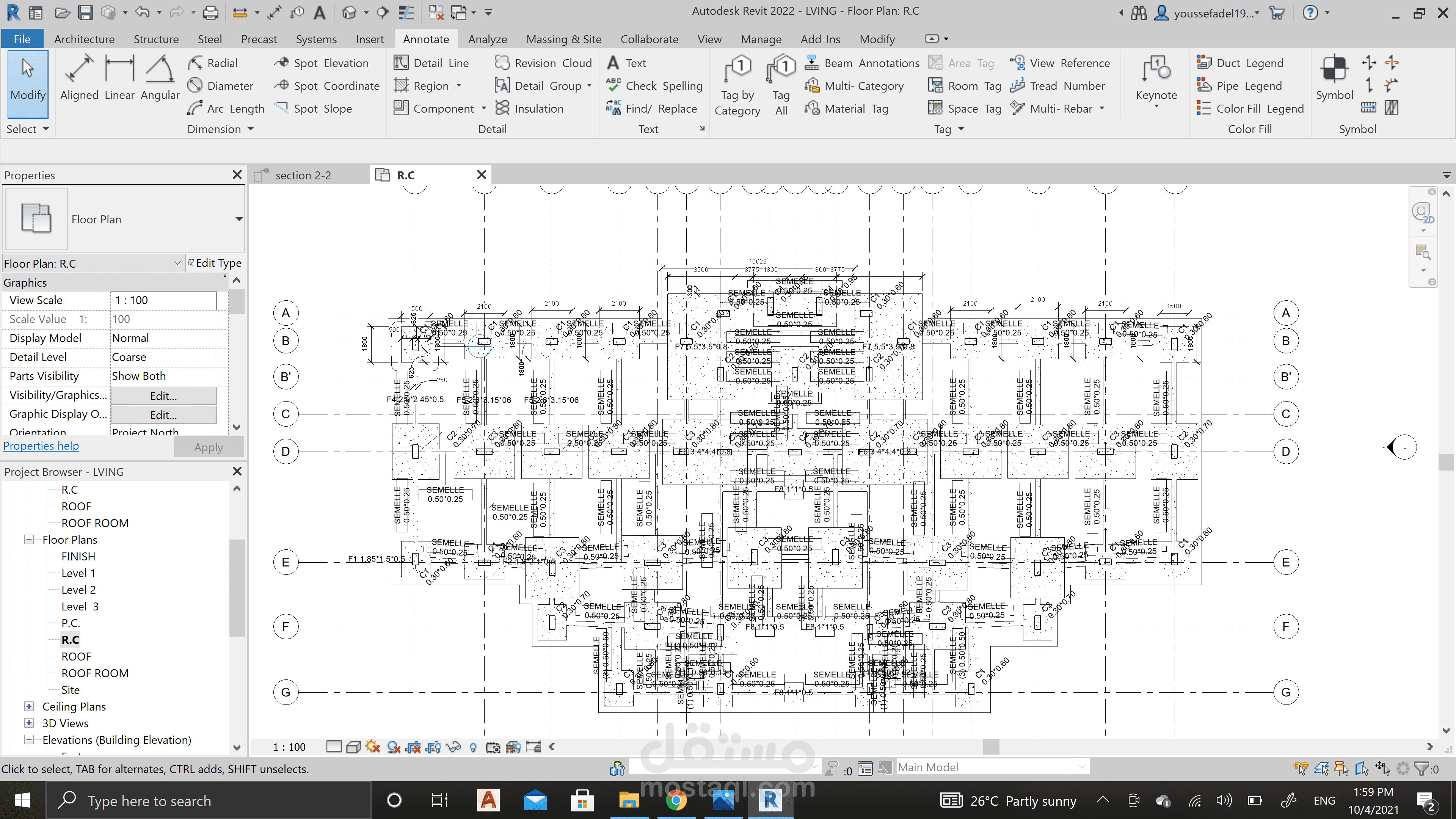Click the View Scale input field
The image size is (1456, 819).
(x=163, y=300)
